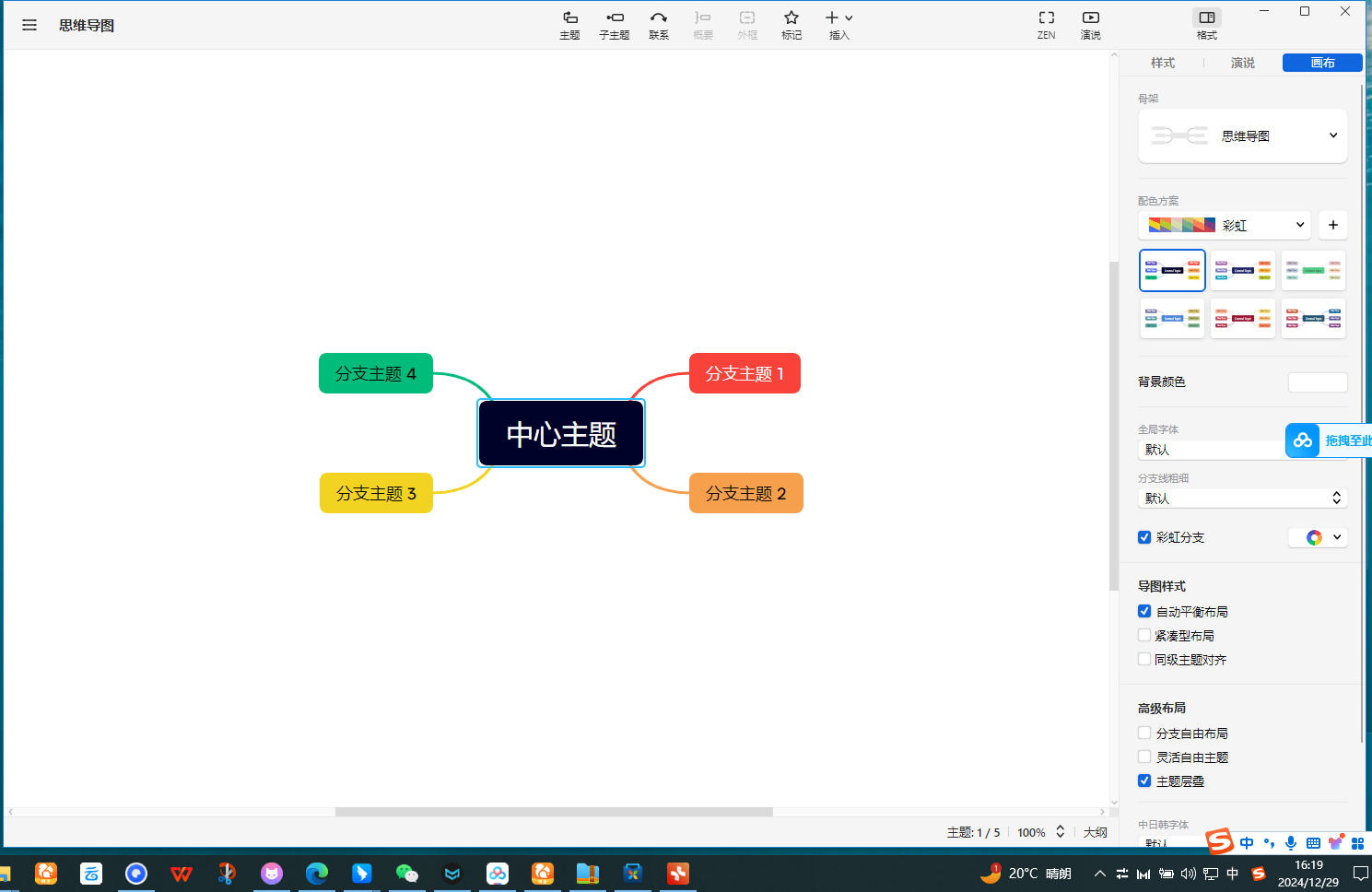Open WPS Office from the taskbar

[x=182, y=873]
